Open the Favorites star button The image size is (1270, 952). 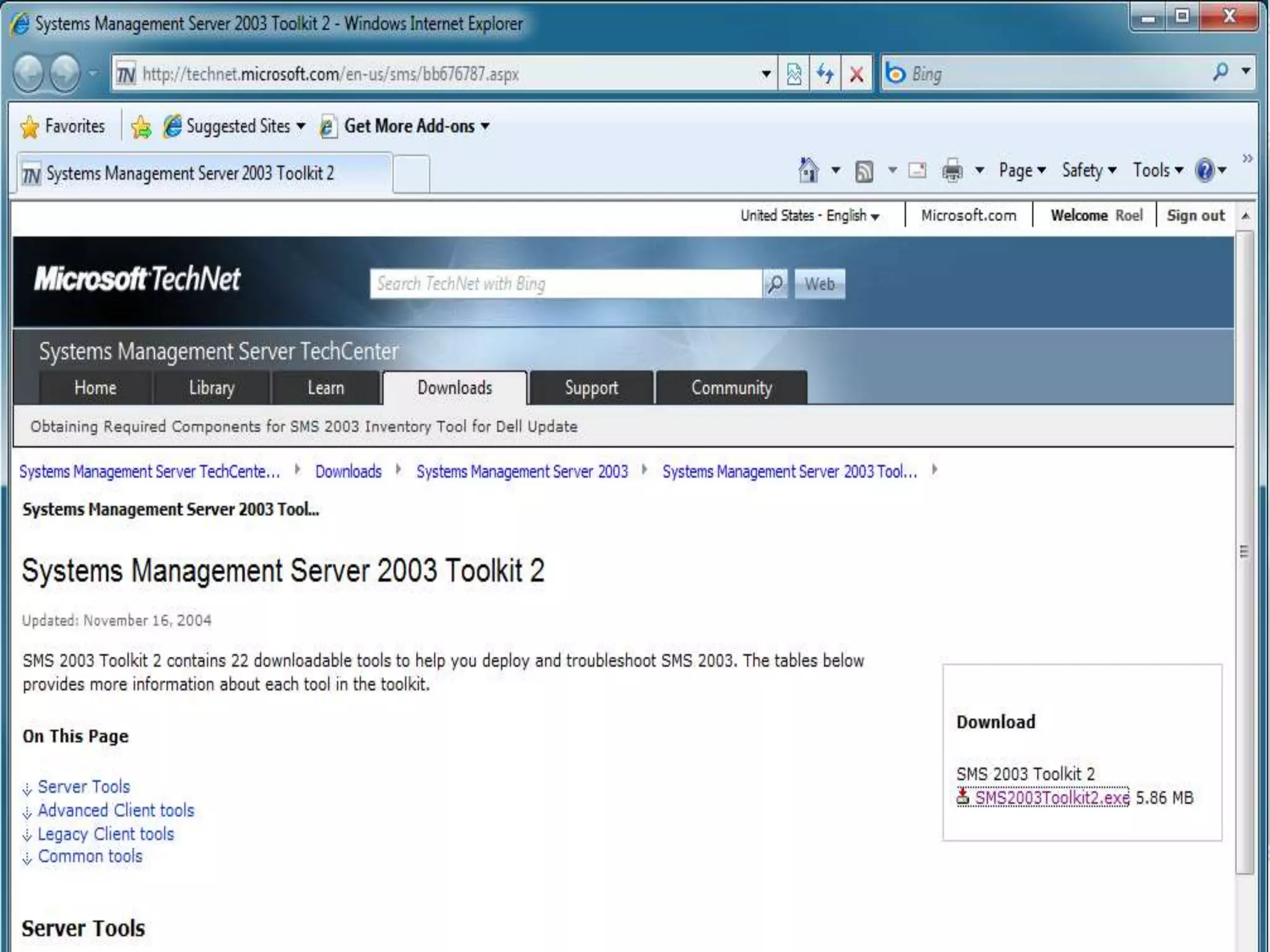pos(63,126)
